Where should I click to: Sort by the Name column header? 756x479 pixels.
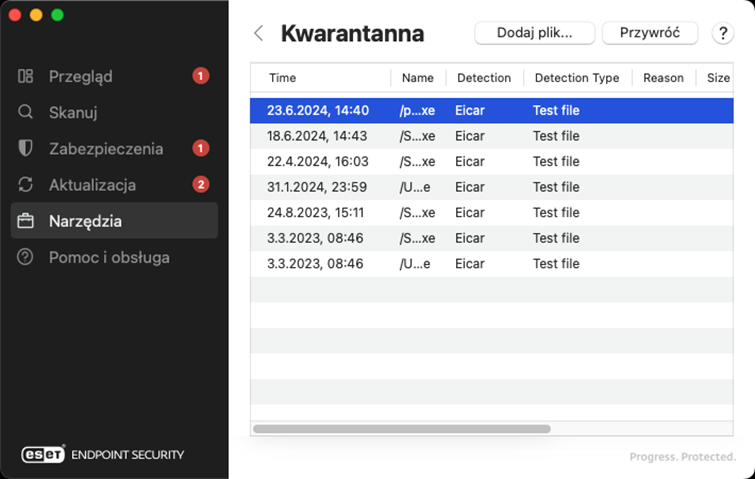[x=417, y=78]
